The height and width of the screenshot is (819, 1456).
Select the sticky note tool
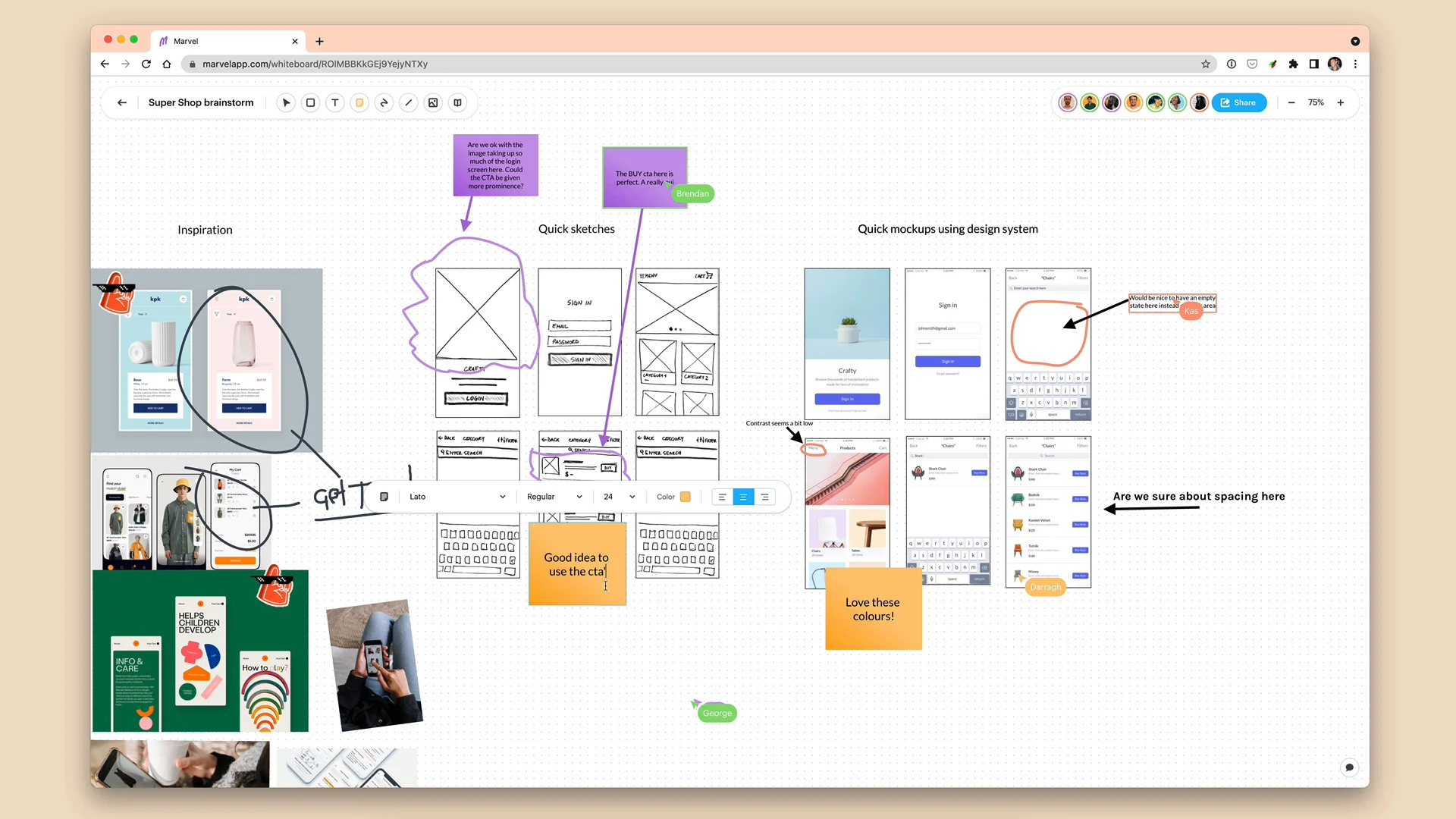(x=359, y=102)
